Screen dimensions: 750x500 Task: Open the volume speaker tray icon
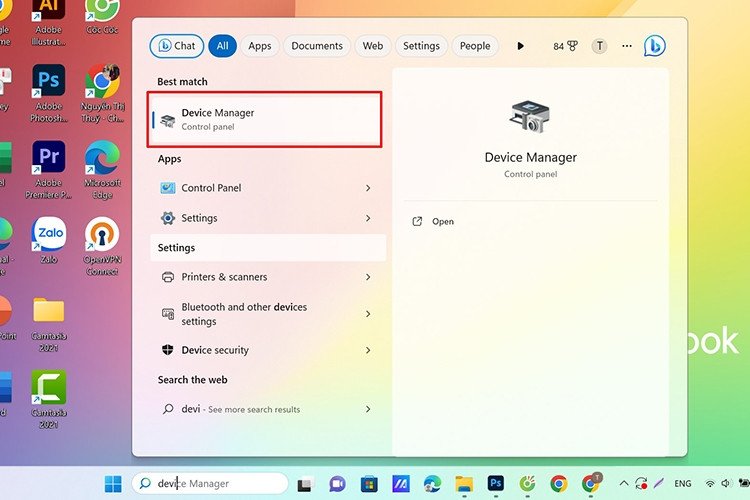[x=726, y=484]
